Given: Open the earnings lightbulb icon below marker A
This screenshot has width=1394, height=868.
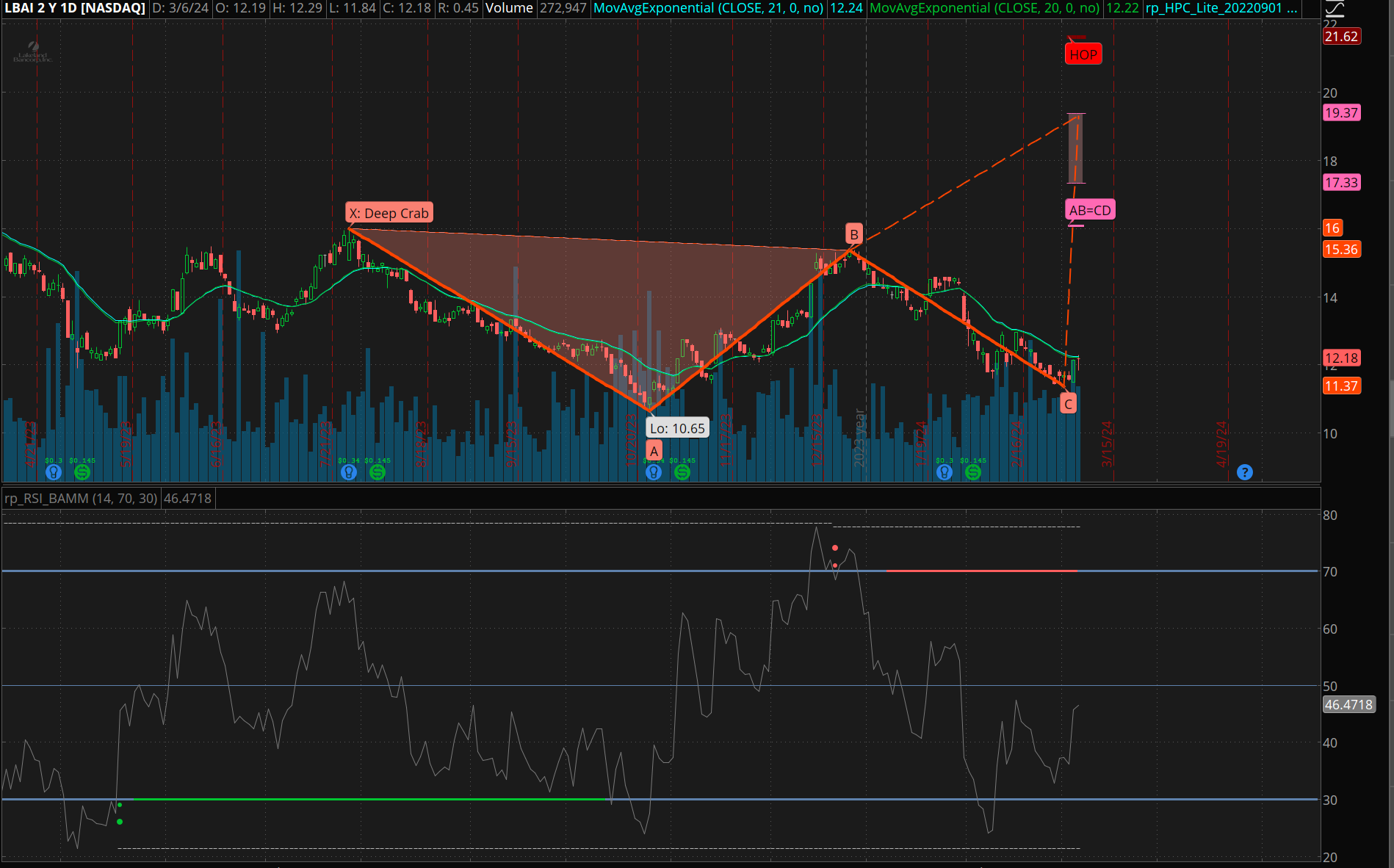Looking at the screenshot, I should 654,472.
